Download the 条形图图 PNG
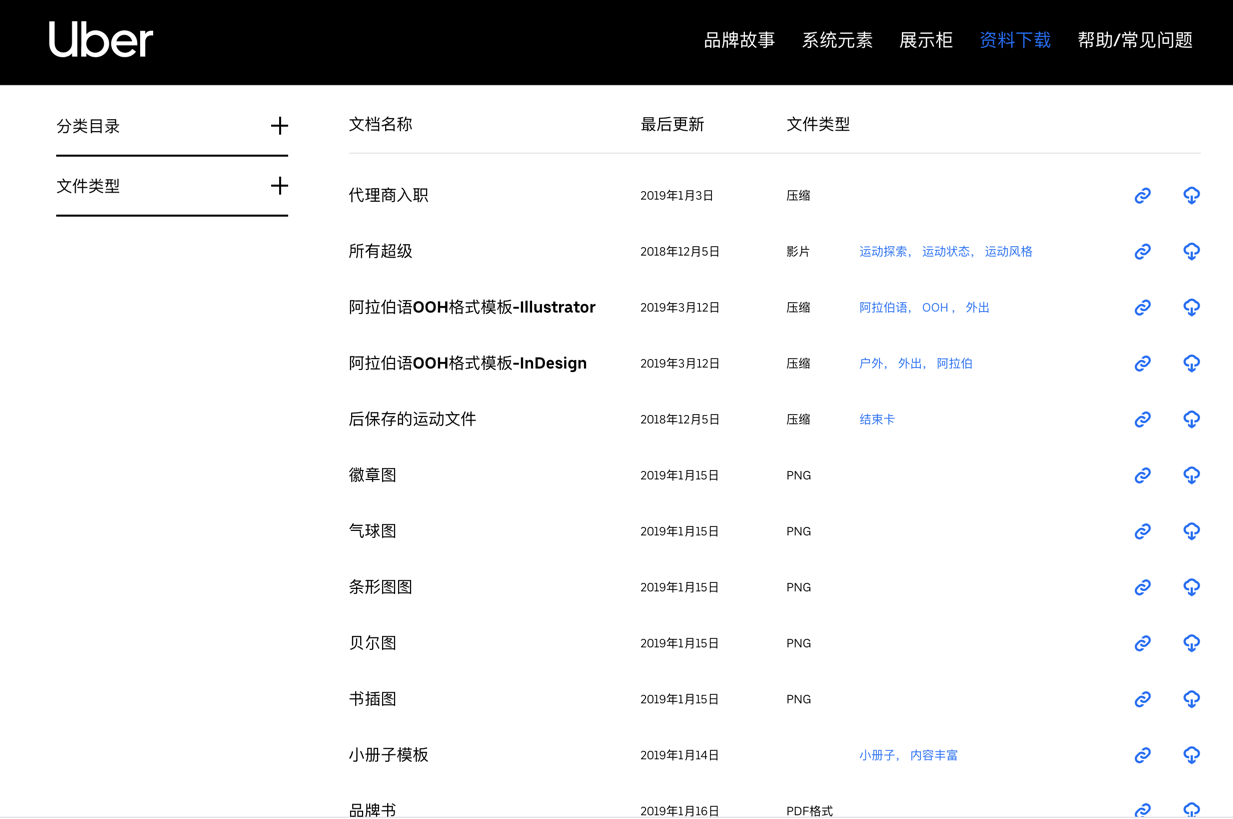 pyautogui.click(x=1191, y=588)
